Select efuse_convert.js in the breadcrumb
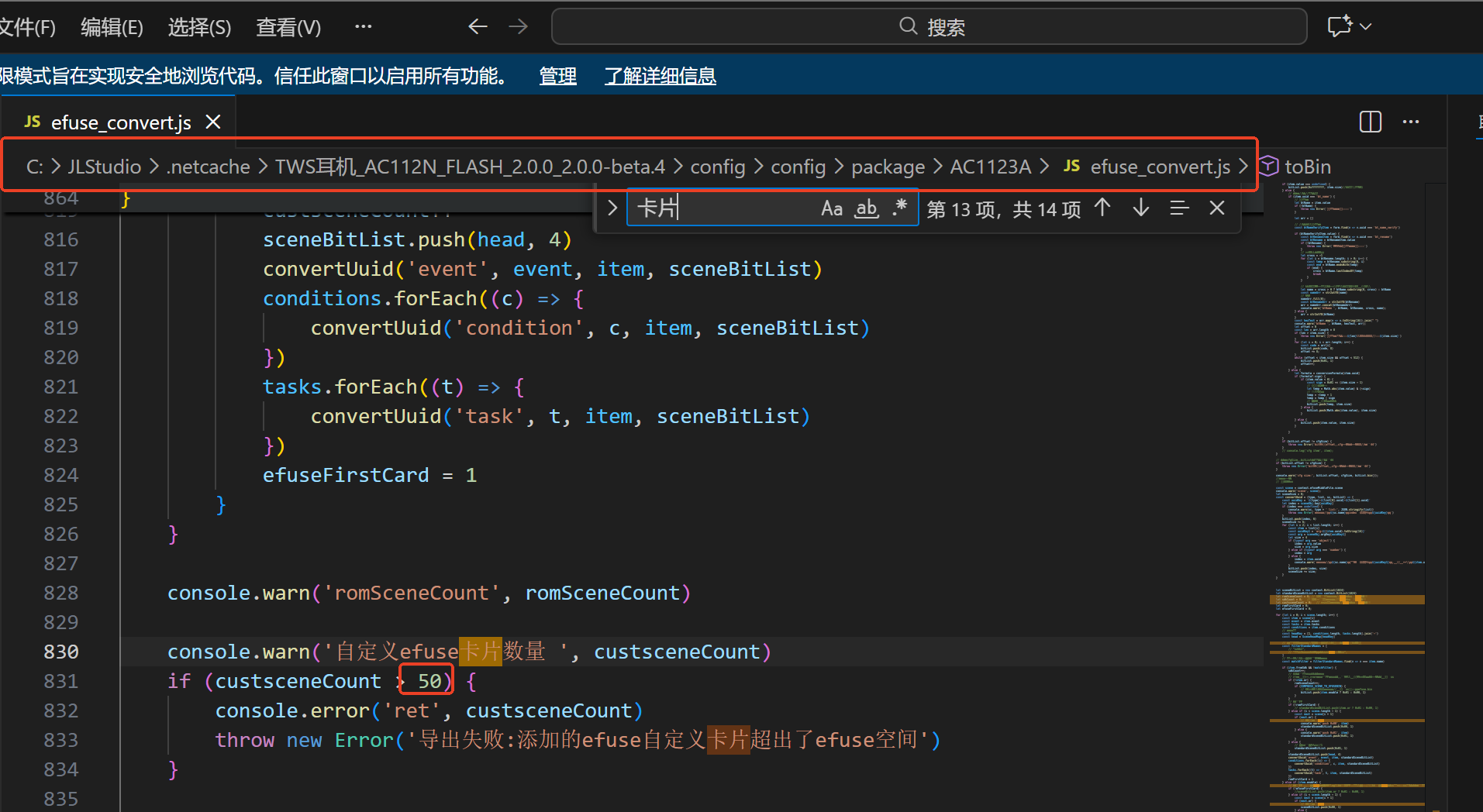Screen dimensions: 1483x812 (x=1160, y=167)
